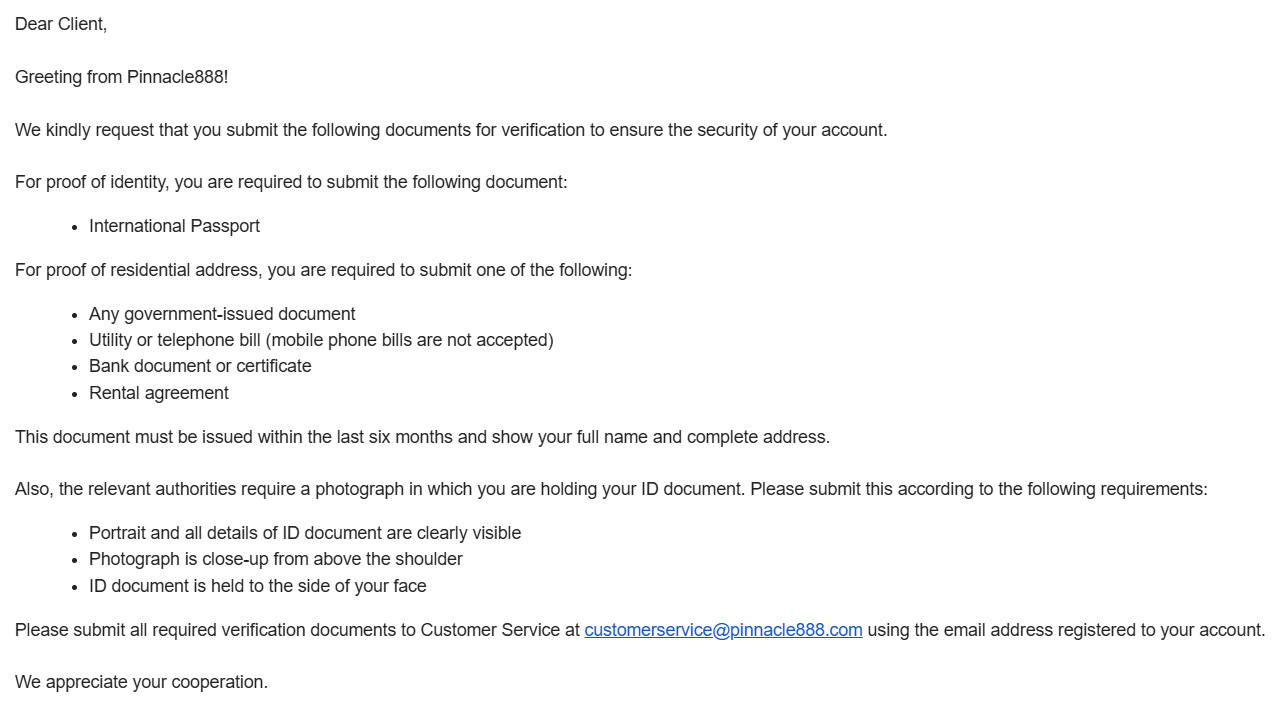Open the customerservice@pinnacle888.com email link
The width and height of the screenshot is (1281, 714).
click(x=723, y=630)
